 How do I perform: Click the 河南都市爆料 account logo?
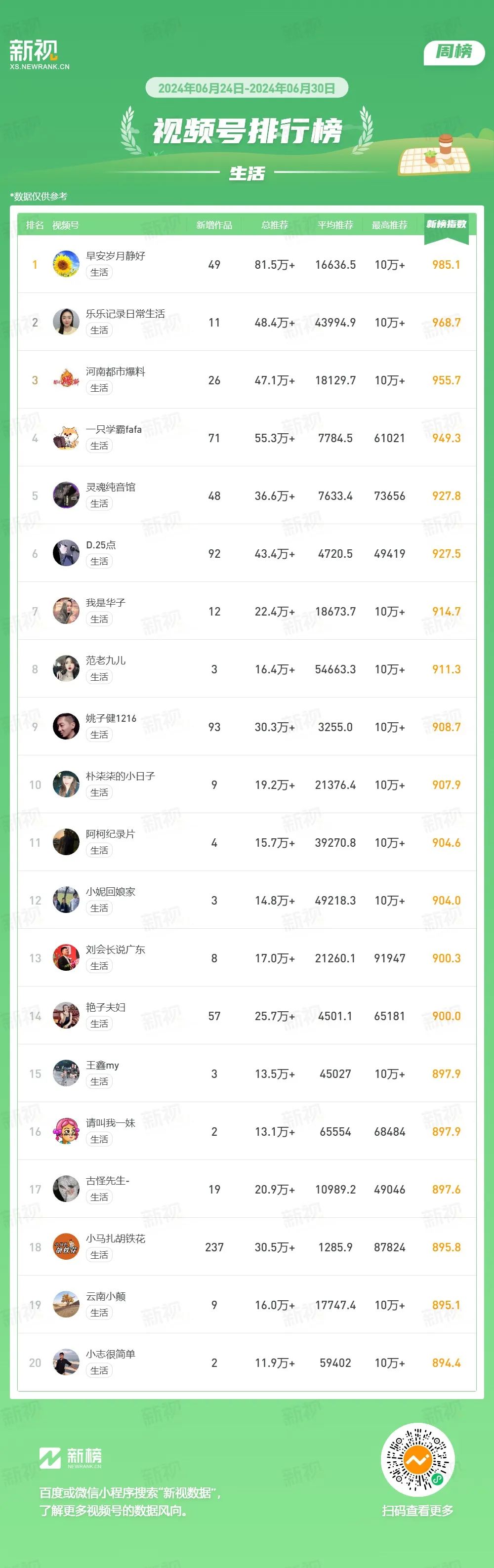(66, 380)
